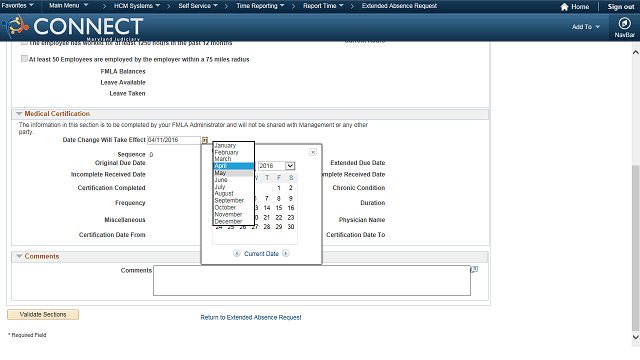Open calendar picker next to date field
This screenshot has width=640, height=360.
coord(205,140)
